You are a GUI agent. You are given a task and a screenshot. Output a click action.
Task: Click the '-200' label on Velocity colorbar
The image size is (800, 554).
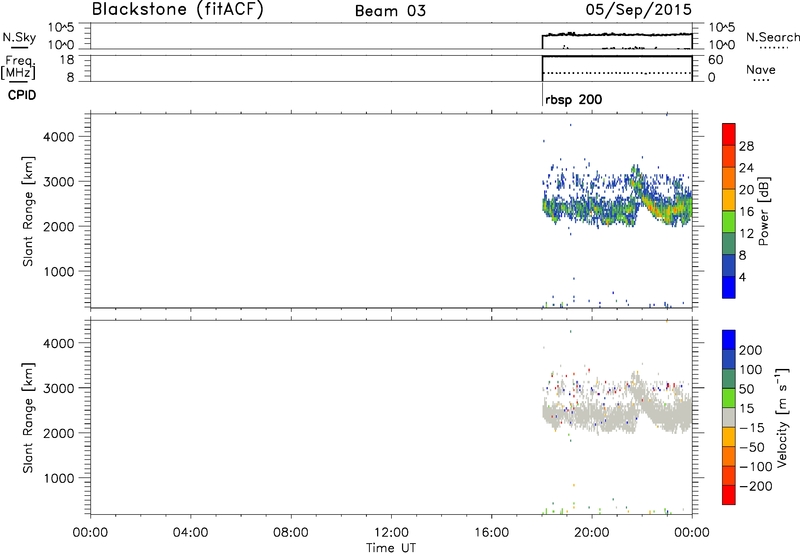pos(755,486)
